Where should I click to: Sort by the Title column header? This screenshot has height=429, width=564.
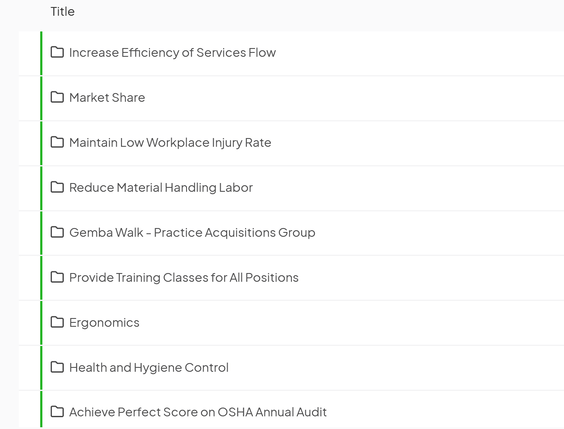tap(62, 12)
